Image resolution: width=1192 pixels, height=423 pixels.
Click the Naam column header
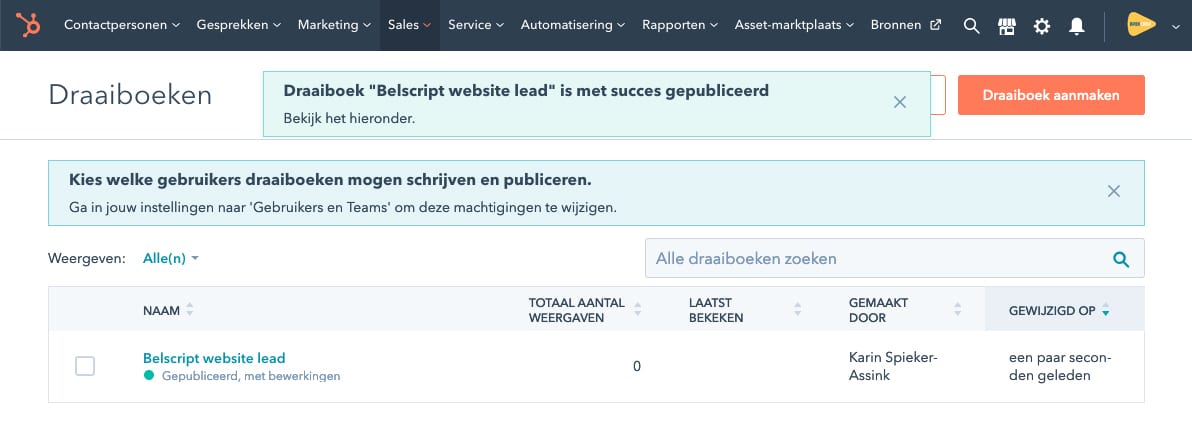[161, 310]
